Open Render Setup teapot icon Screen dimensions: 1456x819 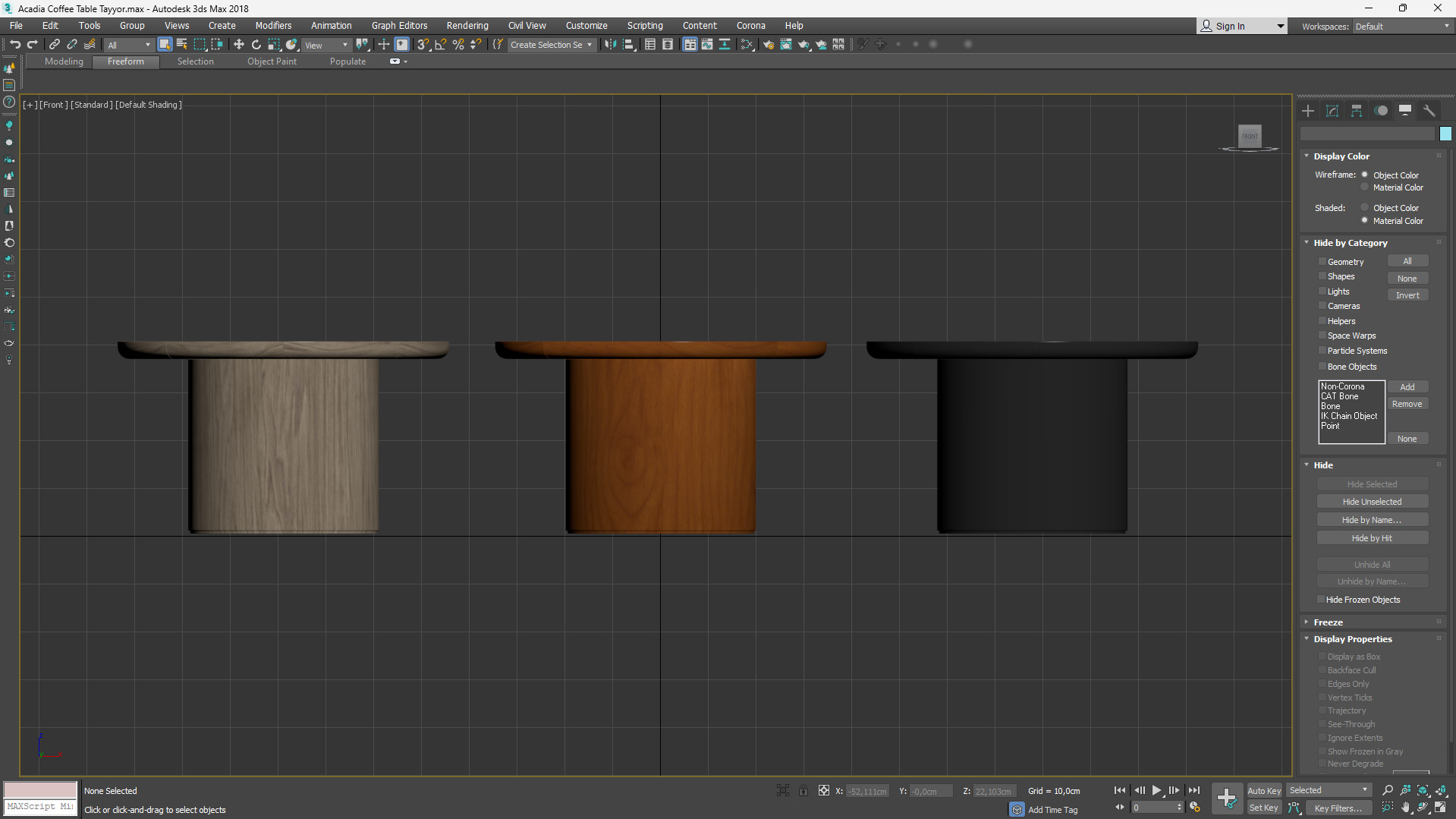[x=768, y=45]
